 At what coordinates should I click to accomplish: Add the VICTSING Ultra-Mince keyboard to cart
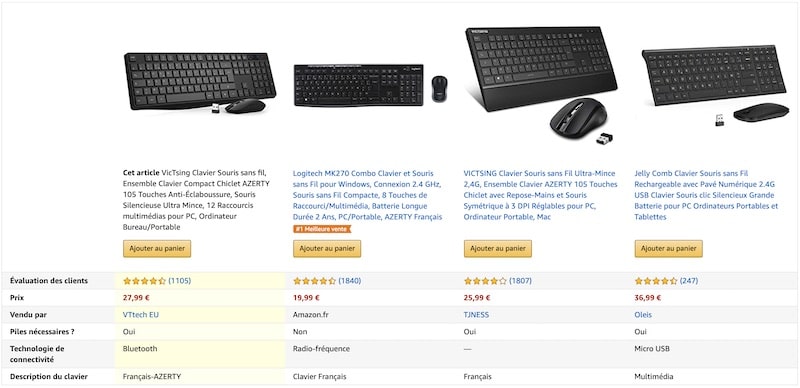tap(498, 249)
